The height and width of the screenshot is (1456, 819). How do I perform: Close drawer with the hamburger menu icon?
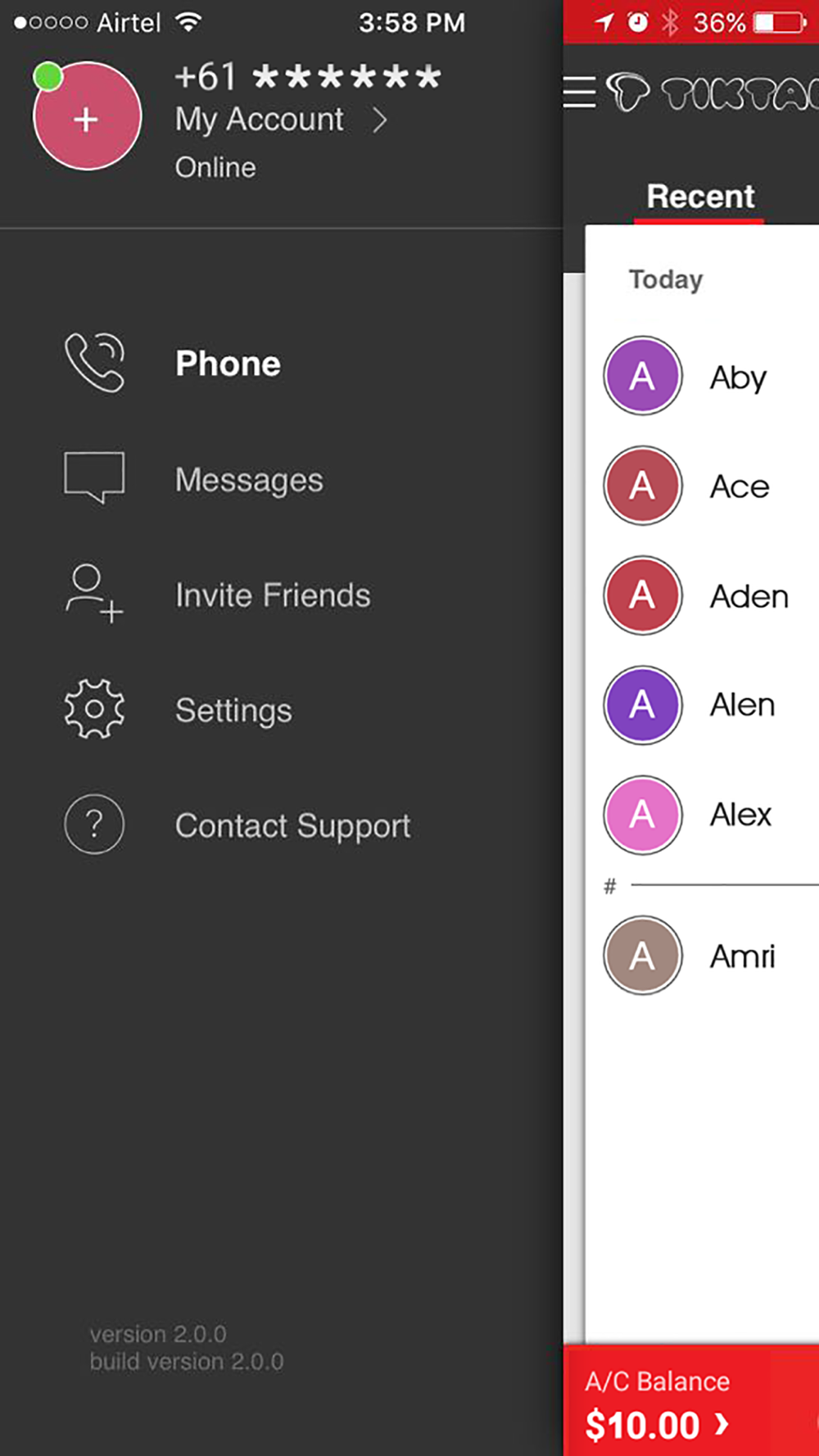click(x=579, y=92)
